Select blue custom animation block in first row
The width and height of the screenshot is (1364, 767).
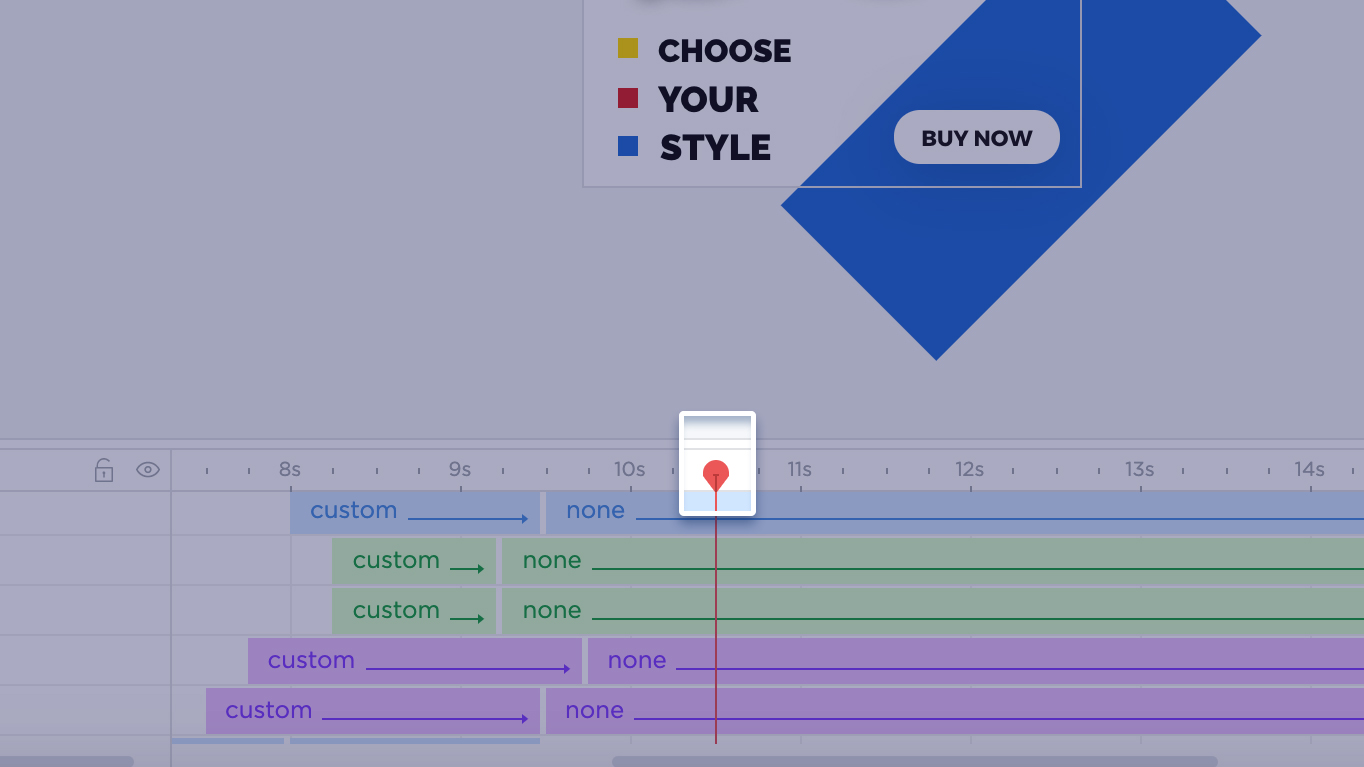tap(415, 512)
